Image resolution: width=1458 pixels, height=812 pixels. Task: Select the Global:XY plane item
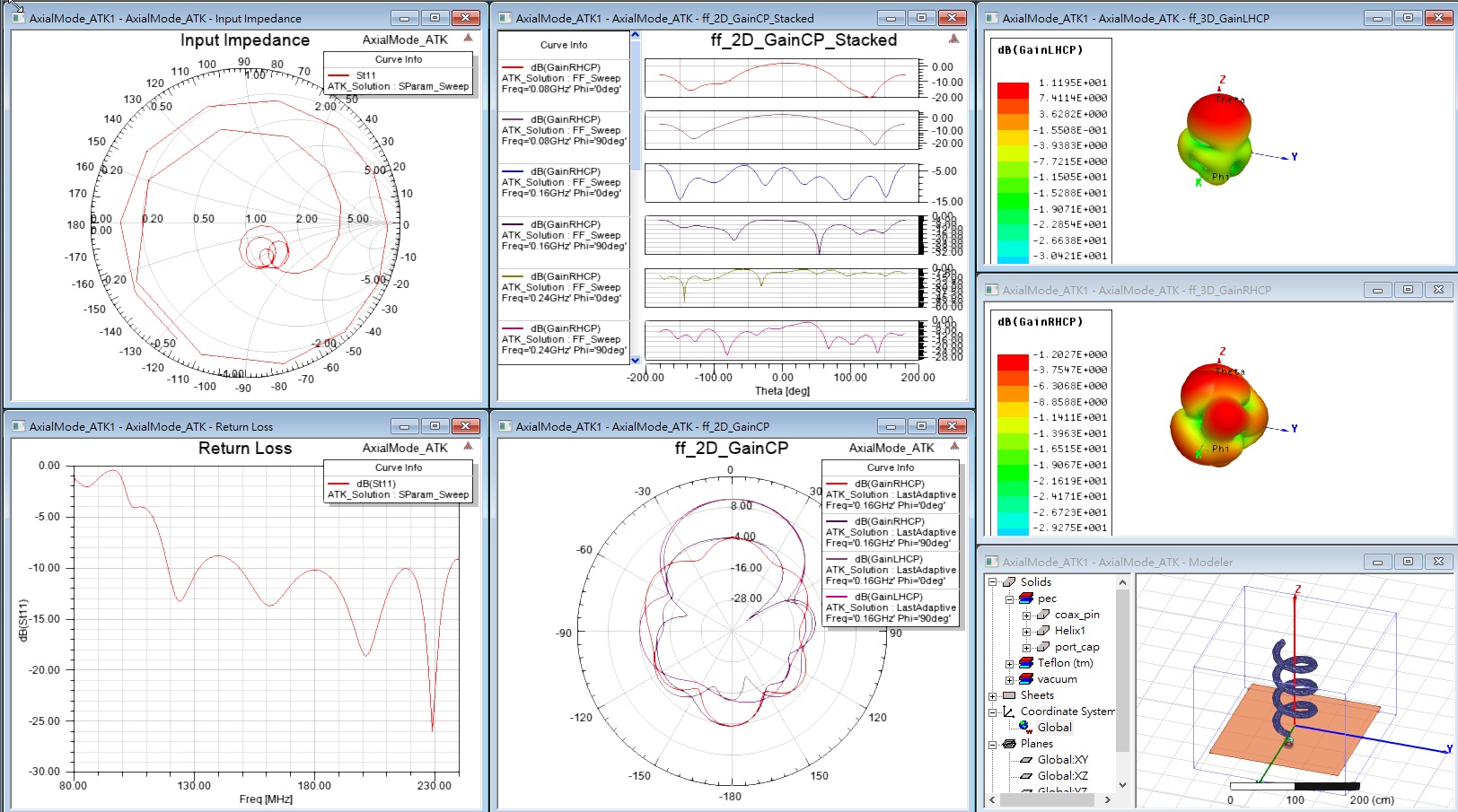point(1063,760)
